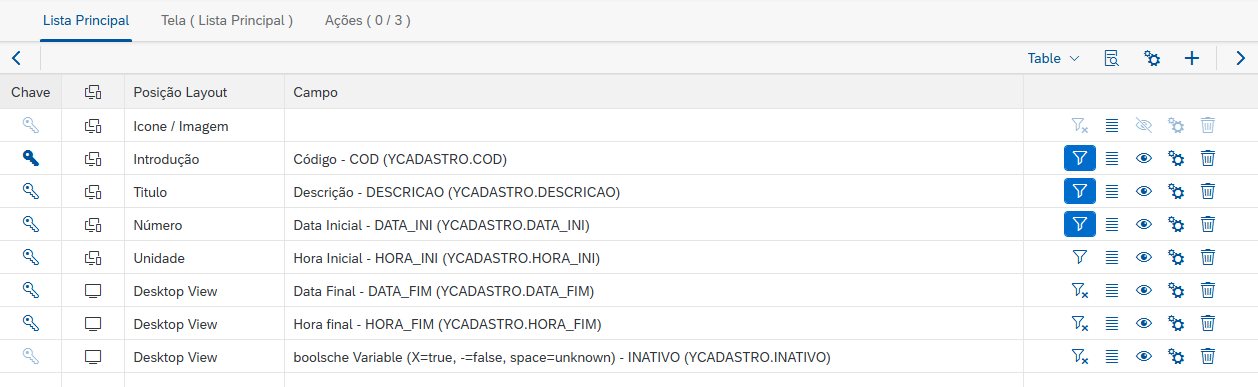
Task: Enable filter for INATIVO row
Action: (1080, 356)
